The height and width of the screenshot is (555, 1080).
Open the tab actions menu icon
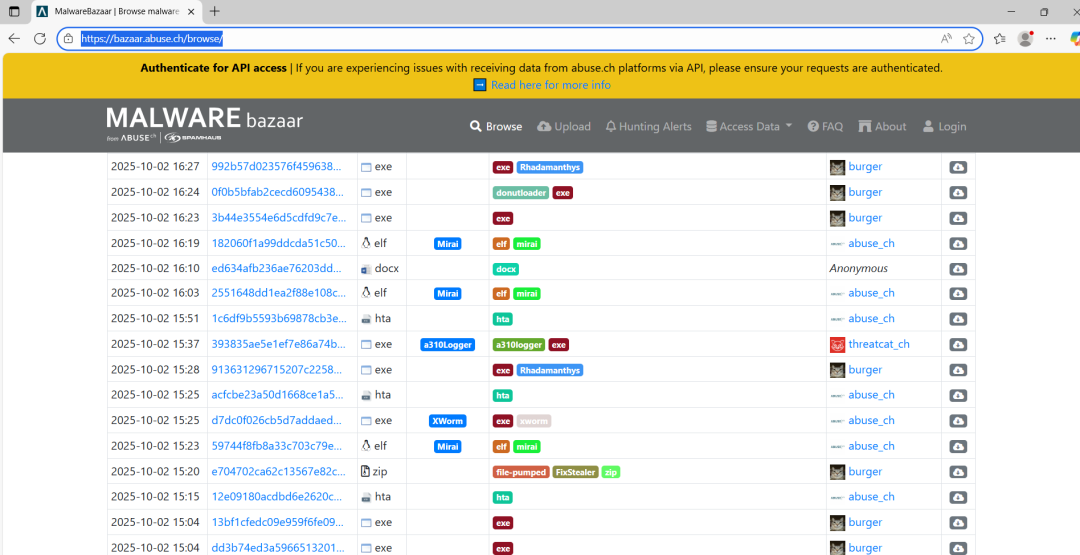14,11
